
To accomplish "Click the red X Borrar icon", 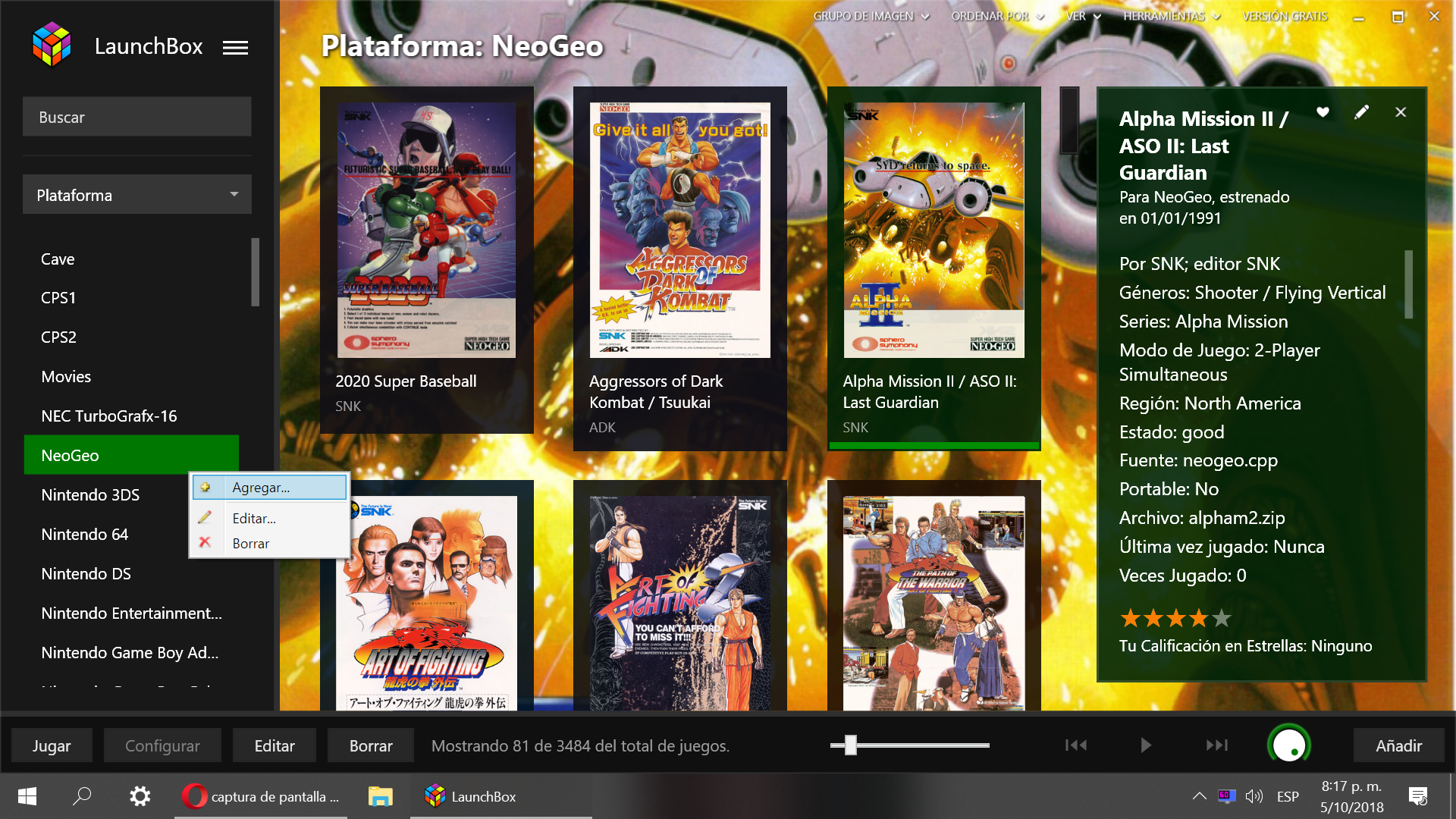I will click(x=205, y=542).
